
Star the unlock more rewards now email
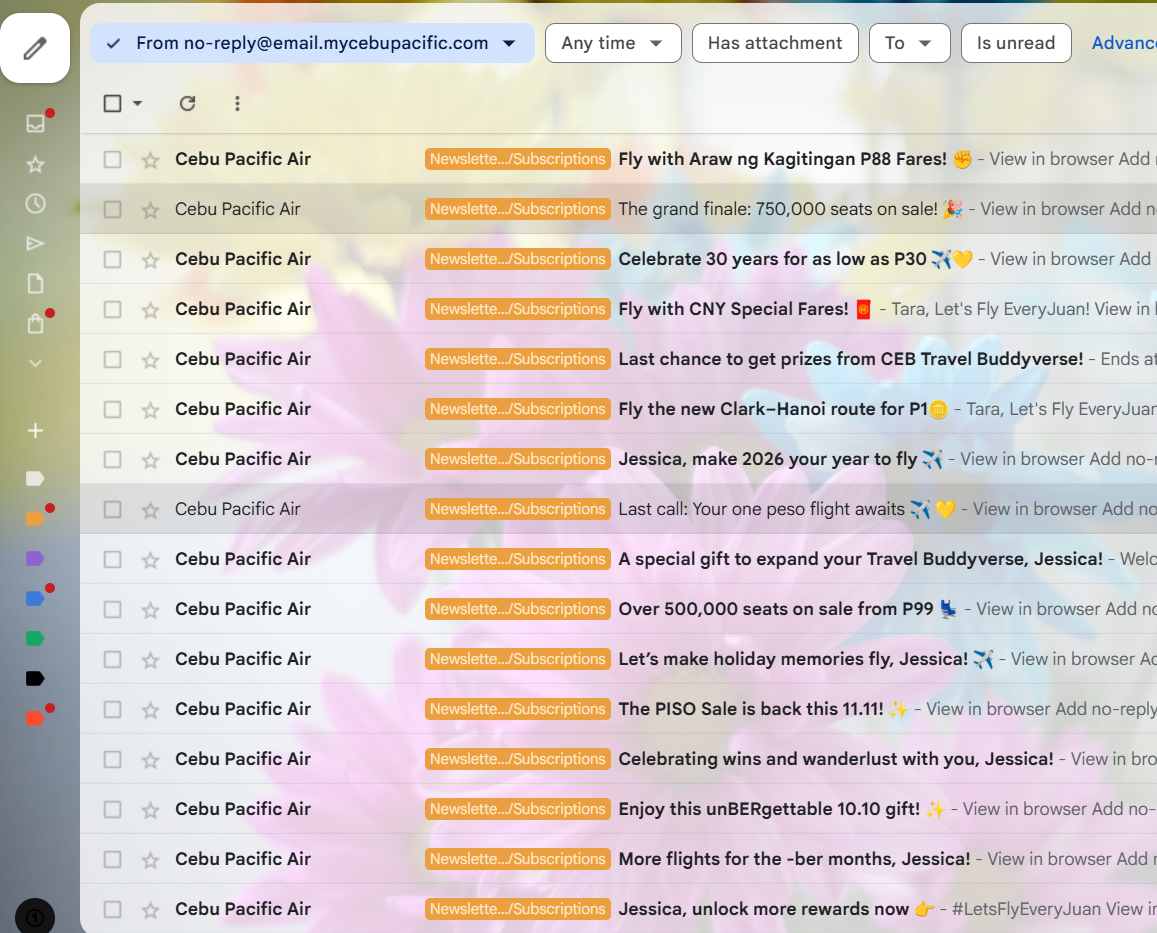151,909
